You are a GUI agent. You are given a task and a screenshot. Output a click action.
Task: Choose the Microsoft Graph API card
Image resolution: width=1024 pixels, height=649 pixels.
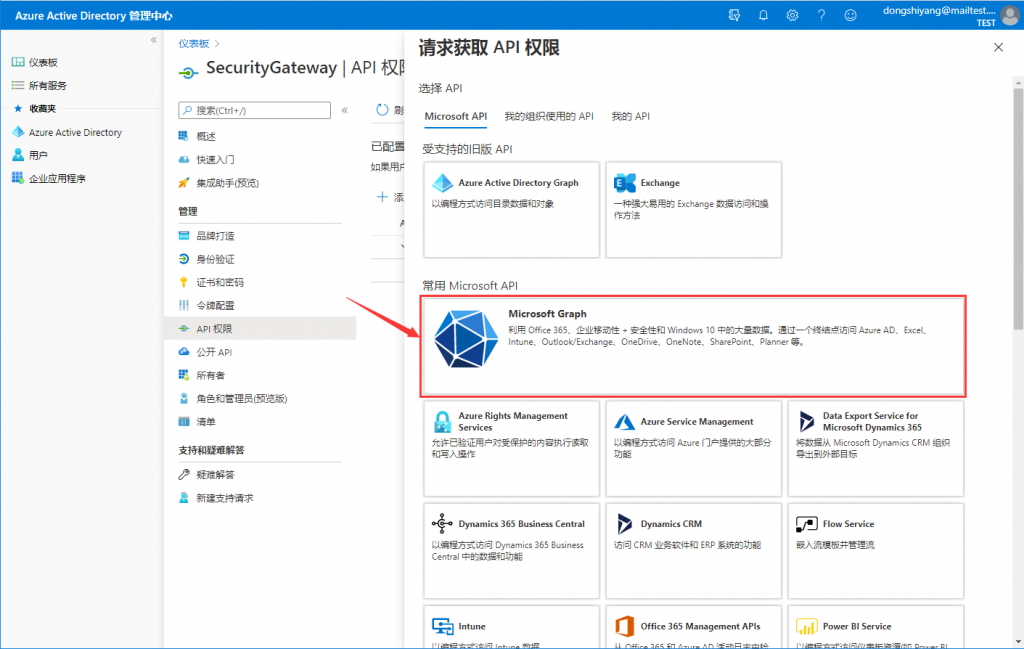click(x=693, y=346)
